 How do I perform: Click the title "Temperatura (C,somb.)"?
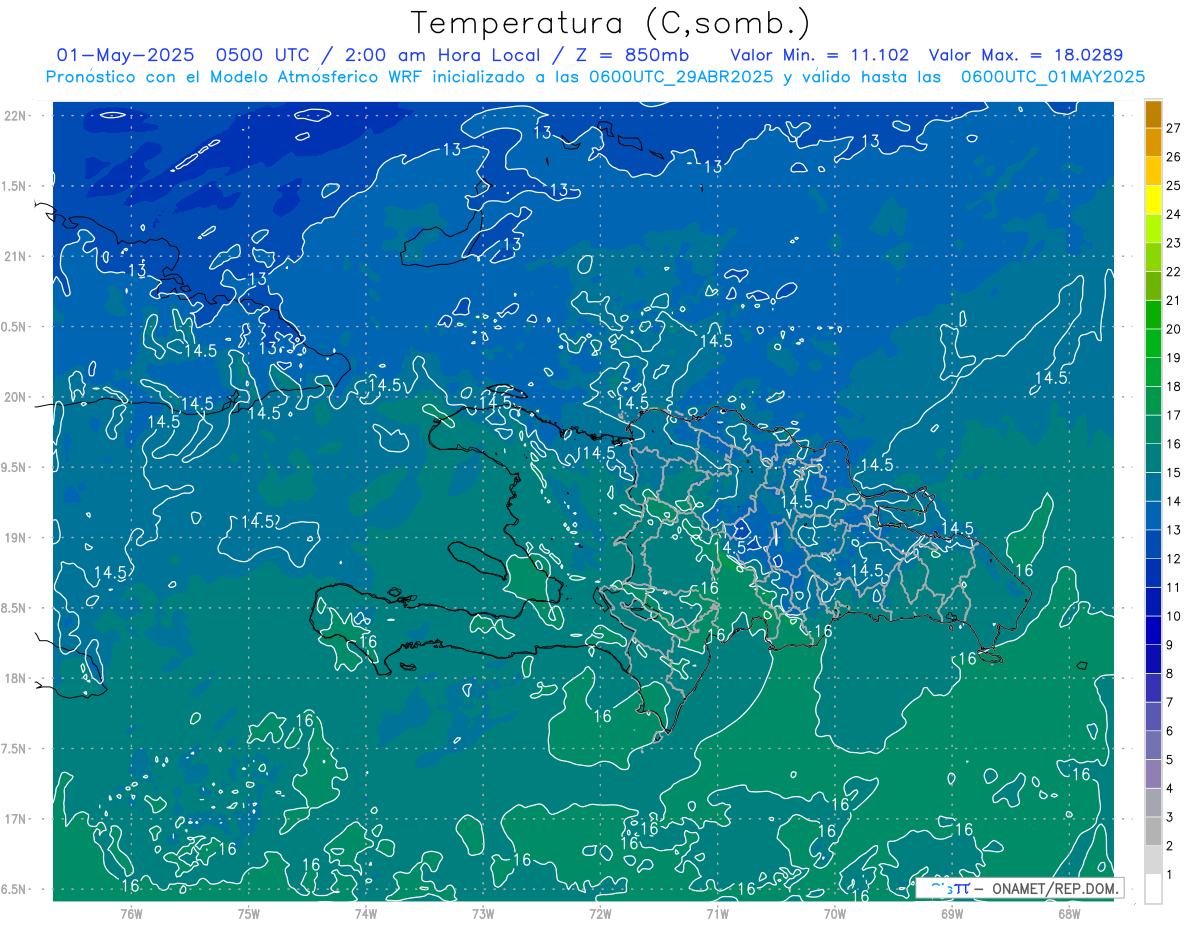pyautogui.click(x=611, y=23)
